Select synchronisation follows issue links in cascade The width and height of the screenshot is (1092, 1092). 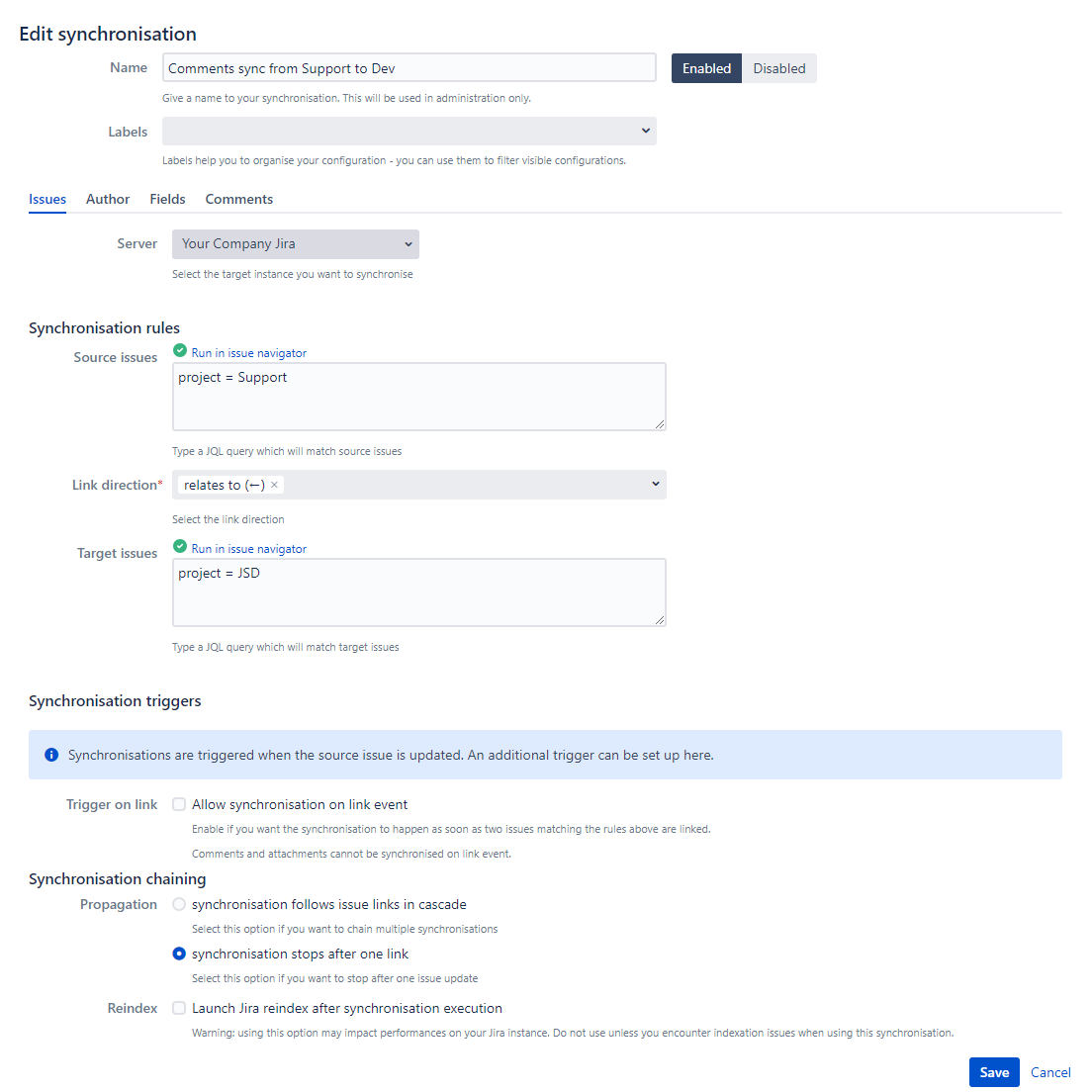[x=179, y=905]
